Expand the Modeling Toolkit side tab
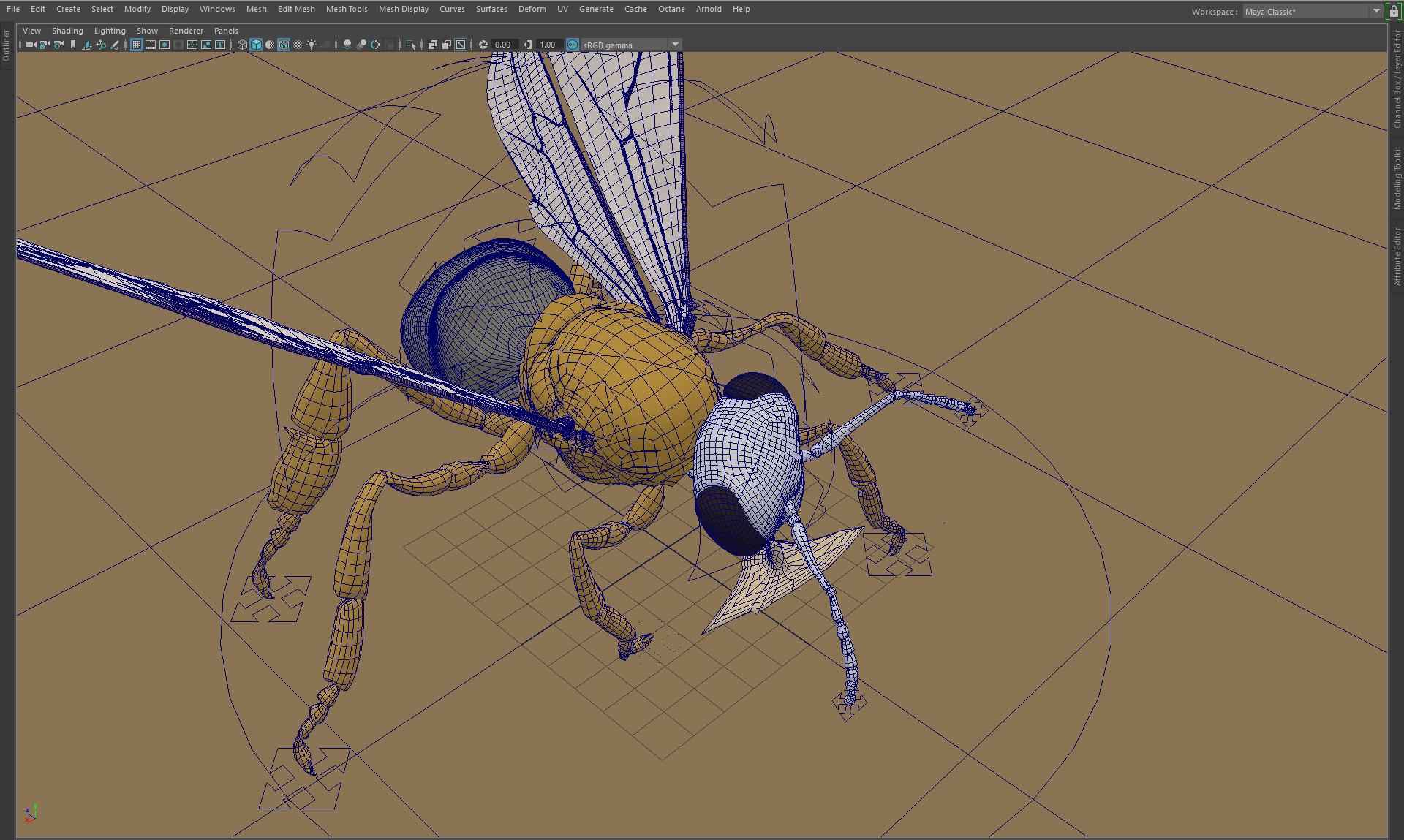This screenshot has width=1404, height=840. point(1397,178)
